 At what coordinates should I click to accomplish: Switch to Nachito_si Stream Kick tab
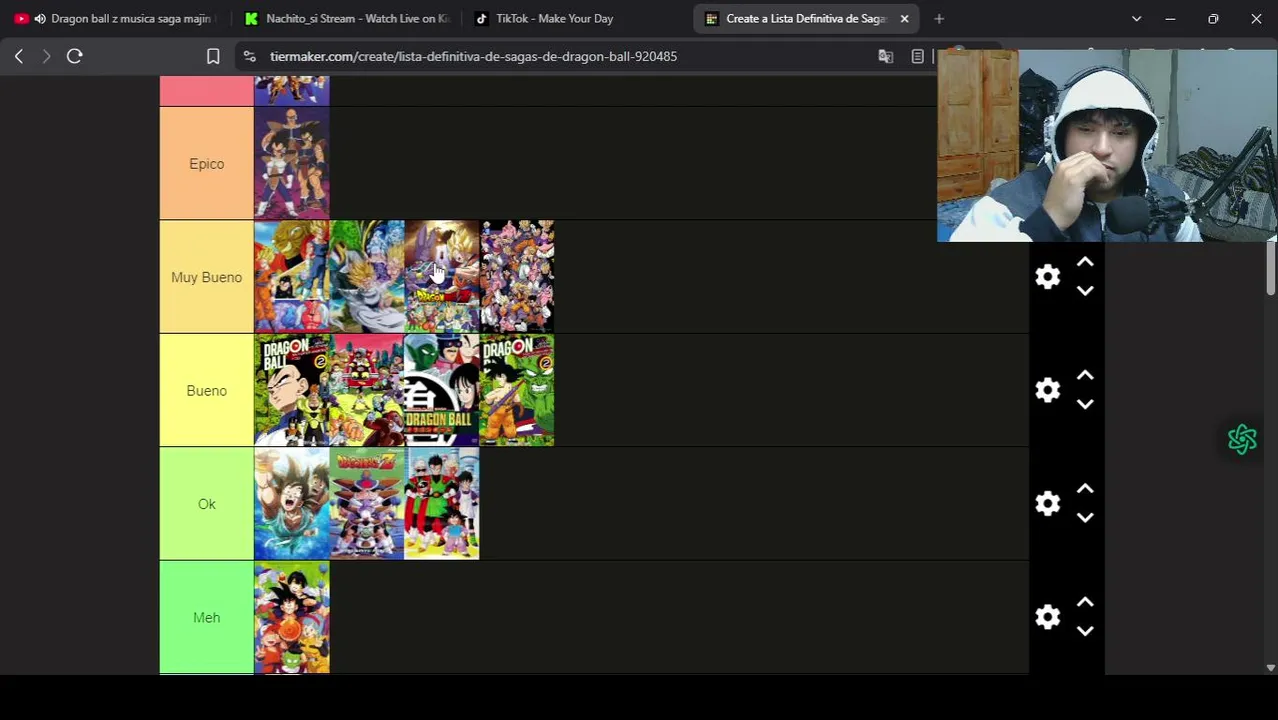coord(347,18)
